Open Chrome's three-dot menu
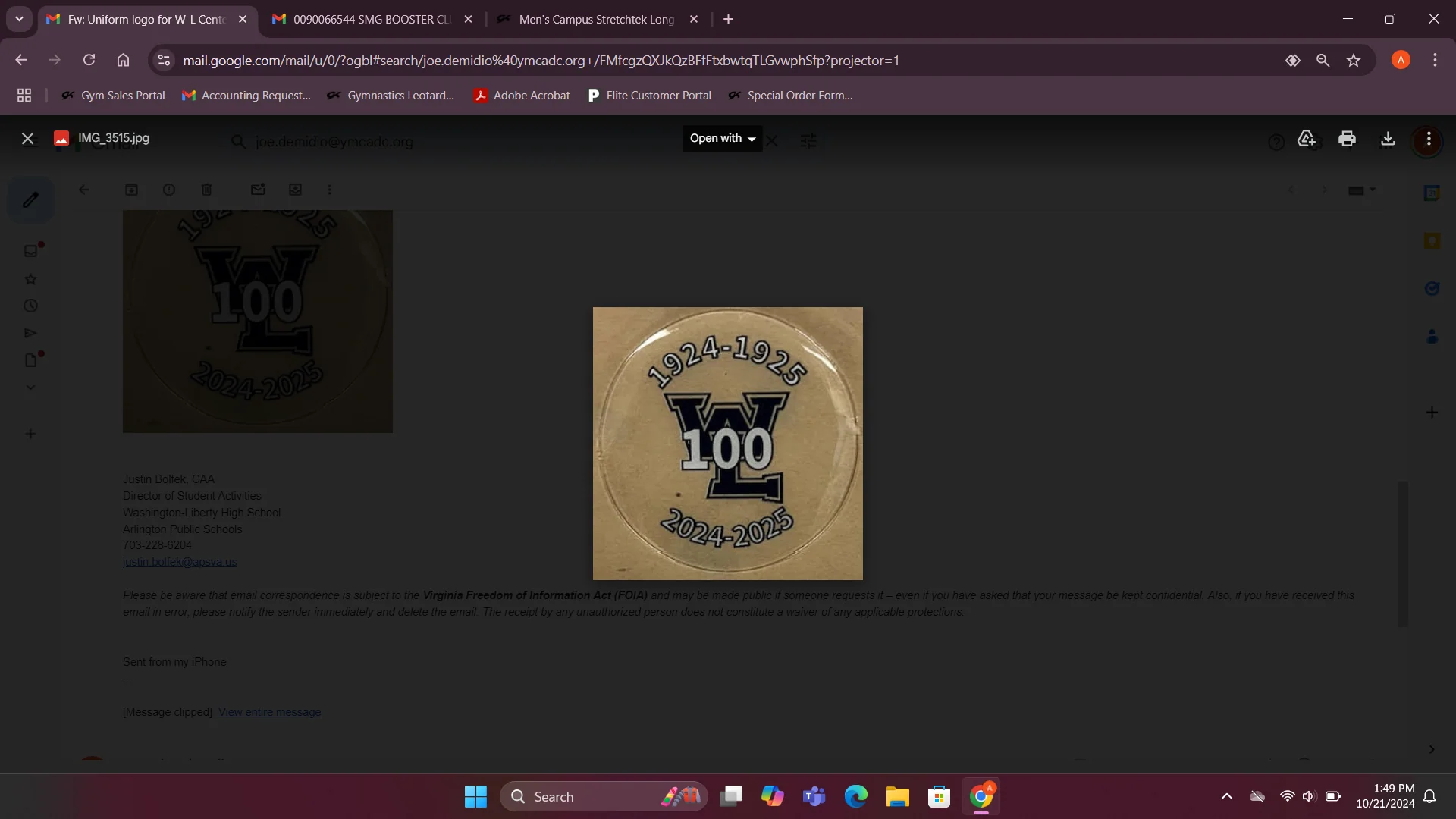This screenshot has width=1456, height=819. [1435, 61]
